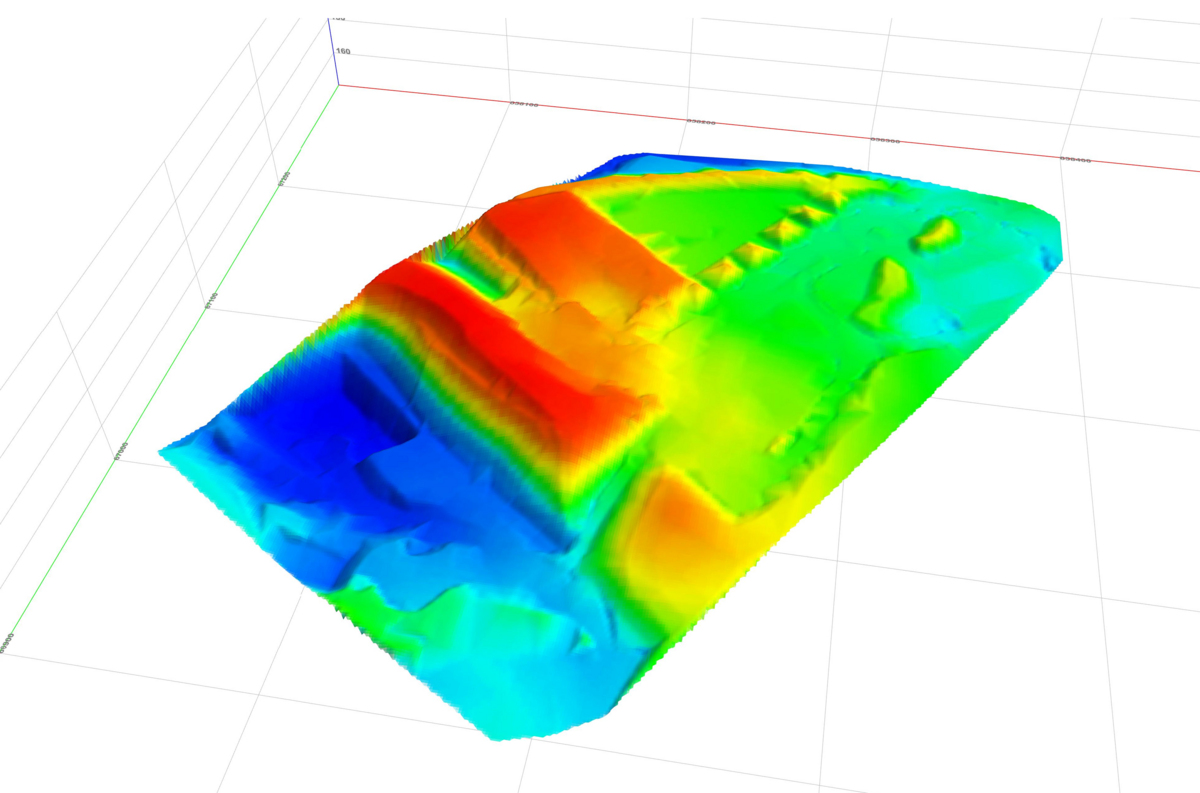Pick the uppermost small mound near right edge
This screenshot has height=793, width=1200.
point(937,233)
